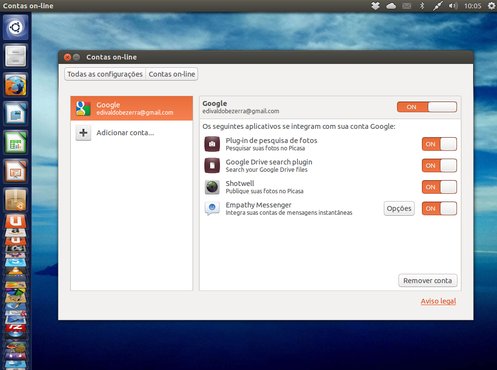Launch LibreOffice Writer from the launcher
This screenshot has height=370, width=497.
click(x=16, y=114)
